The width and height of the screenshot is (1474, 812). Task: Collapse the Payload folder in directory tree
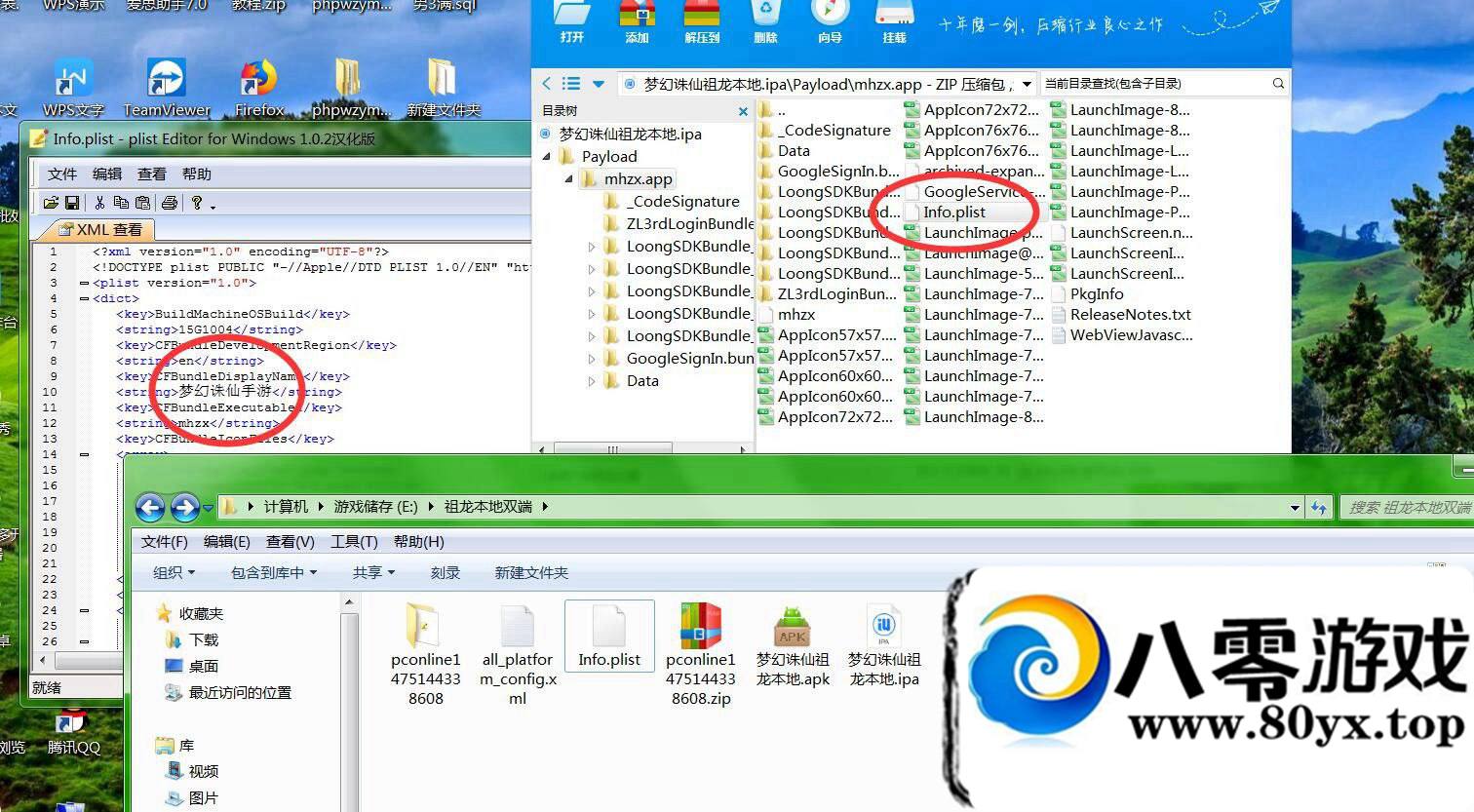(547, 157)
